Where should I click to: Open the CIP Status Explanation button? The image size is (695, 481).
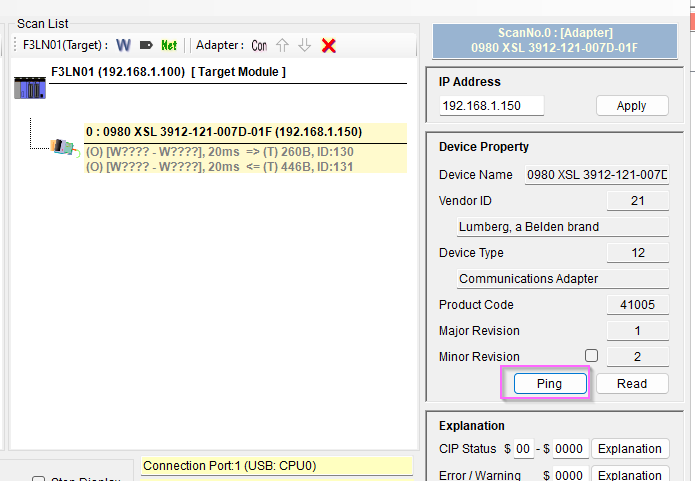pos(630,449)
